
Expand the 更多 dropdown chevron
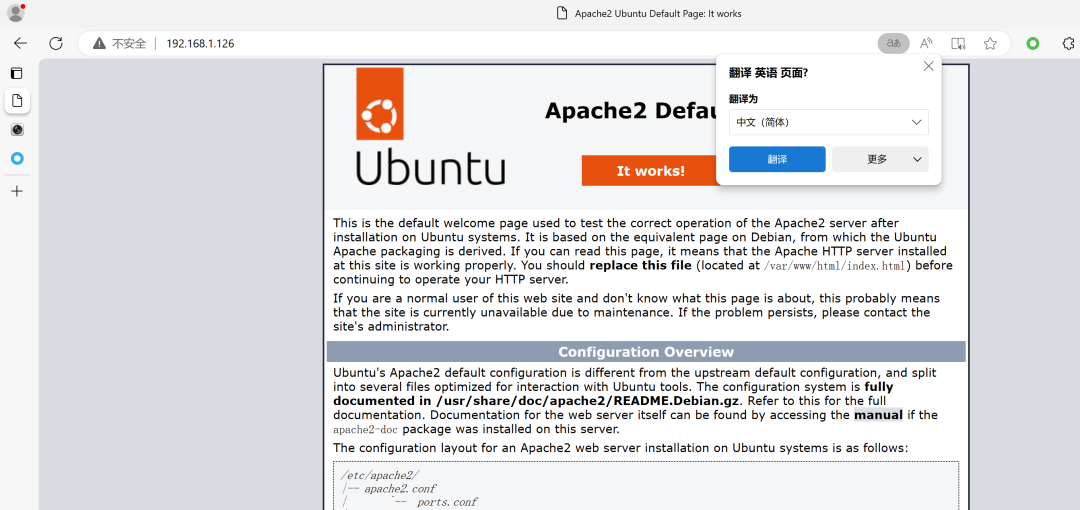coord(917,159)
